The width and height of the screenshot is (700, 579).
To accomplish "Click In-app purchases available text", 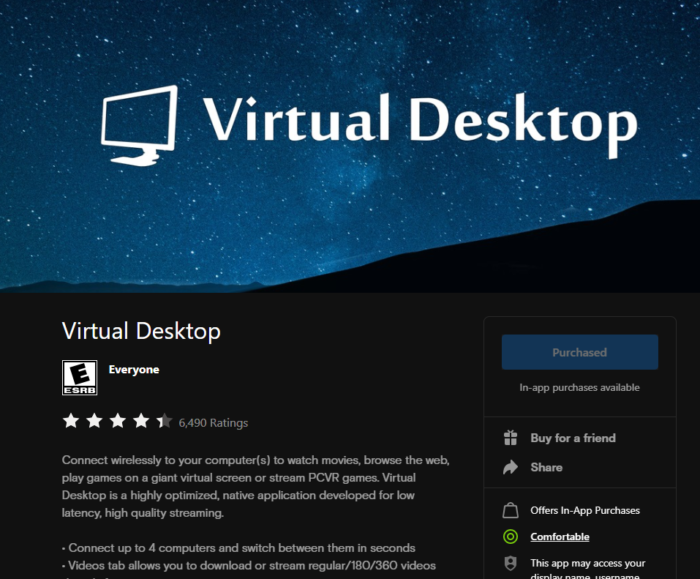I will click(x=579, y=387).
